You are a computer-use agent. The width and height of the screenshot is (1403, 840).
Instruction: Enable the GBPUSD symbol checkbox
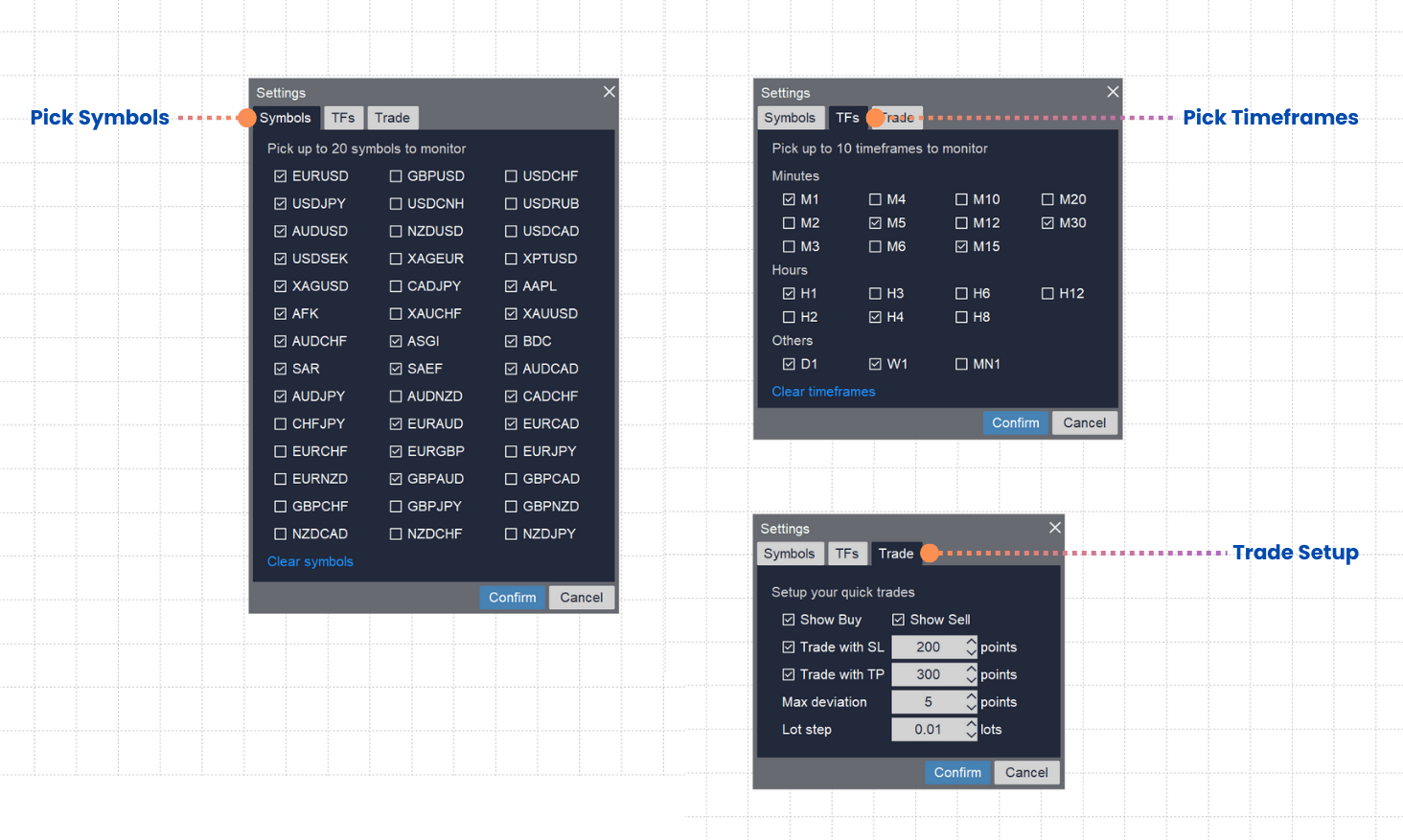(396, 176)
